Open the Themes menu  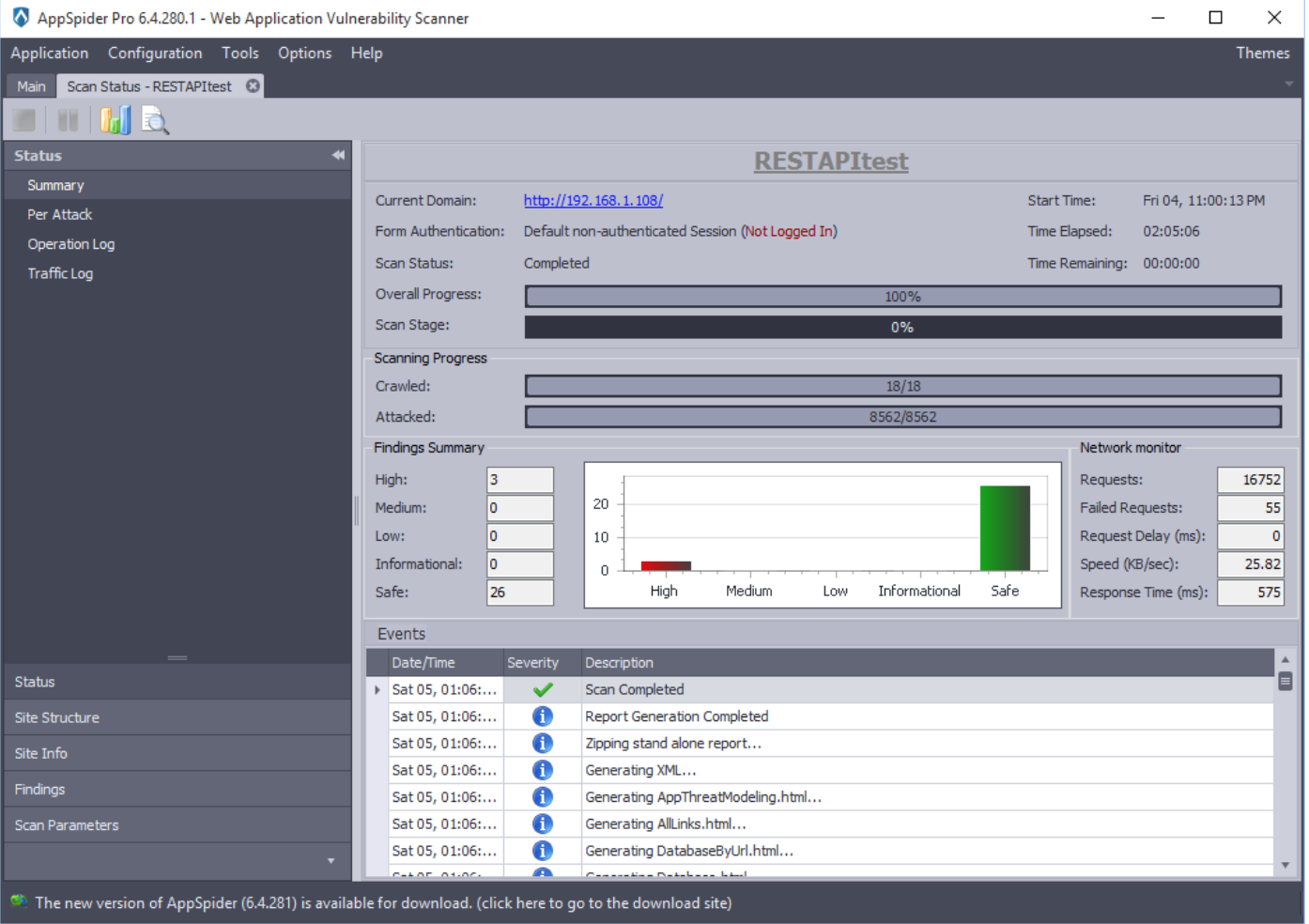point(1262,54)
